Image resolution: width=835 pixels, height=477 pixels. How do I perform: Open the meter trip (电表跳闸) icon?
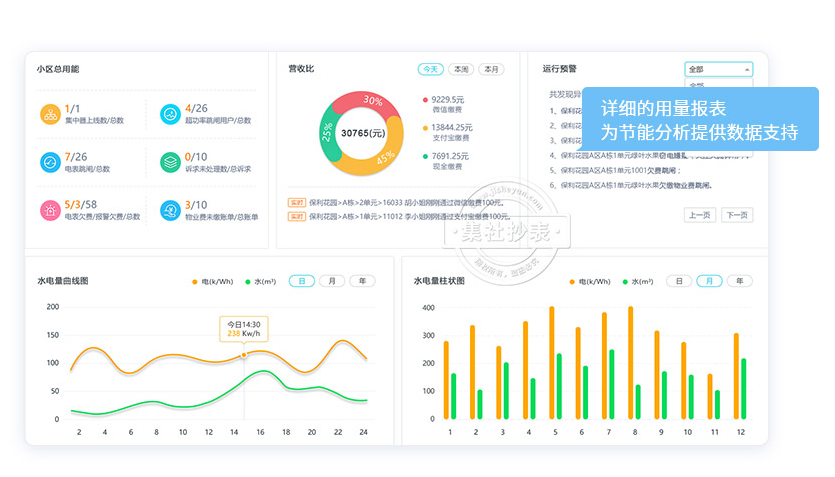50,162
